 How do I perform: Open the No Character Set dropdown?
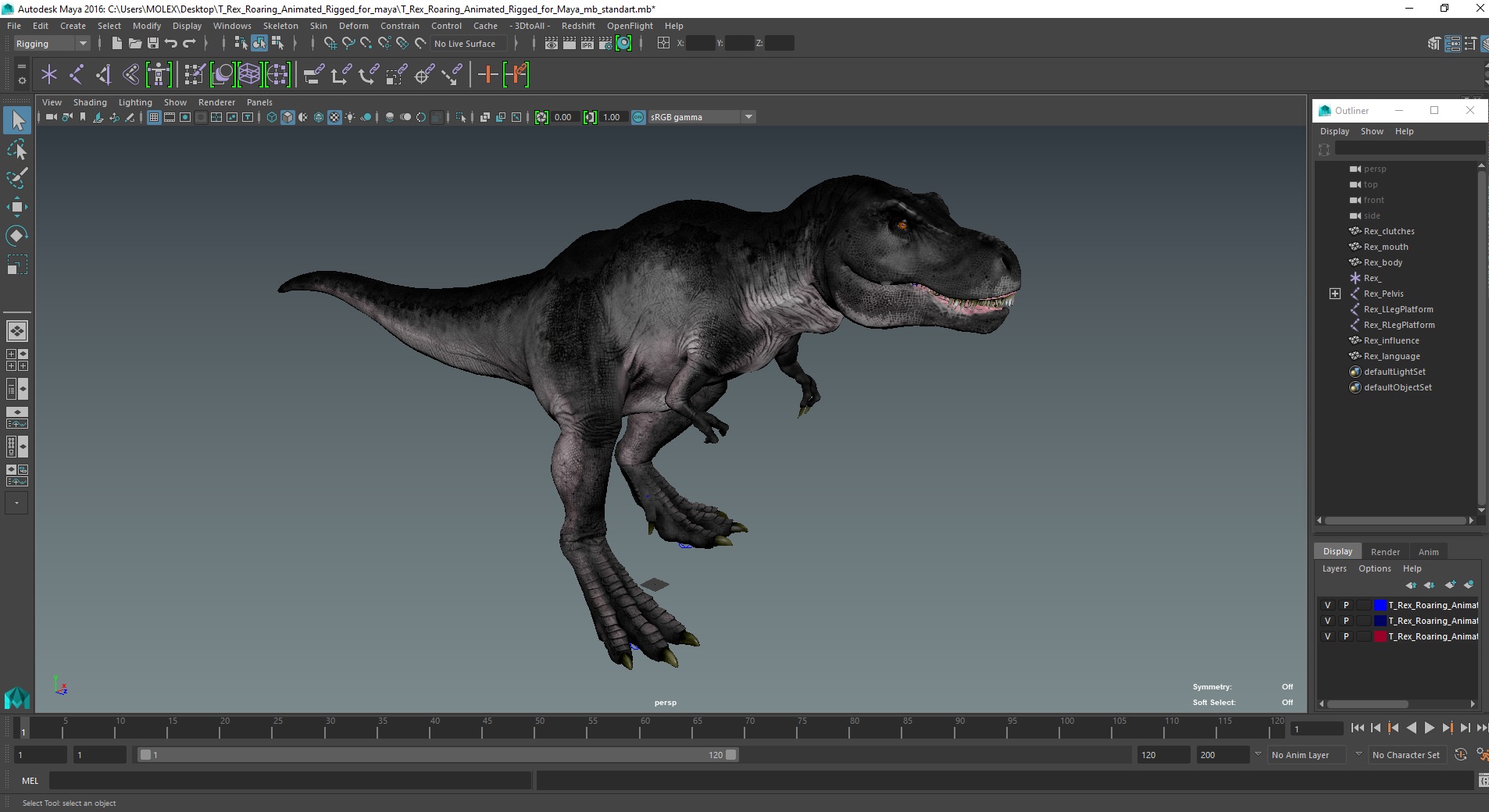coord(1406,755)
